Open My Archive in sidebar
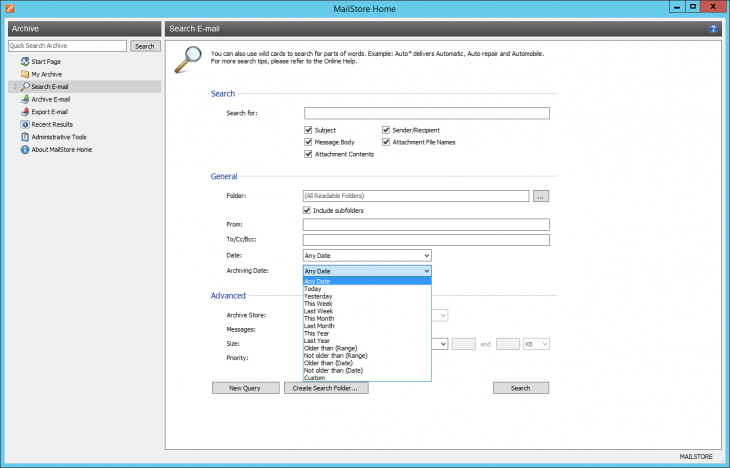This screenshot has width=730, height=468. pos(47,74)
